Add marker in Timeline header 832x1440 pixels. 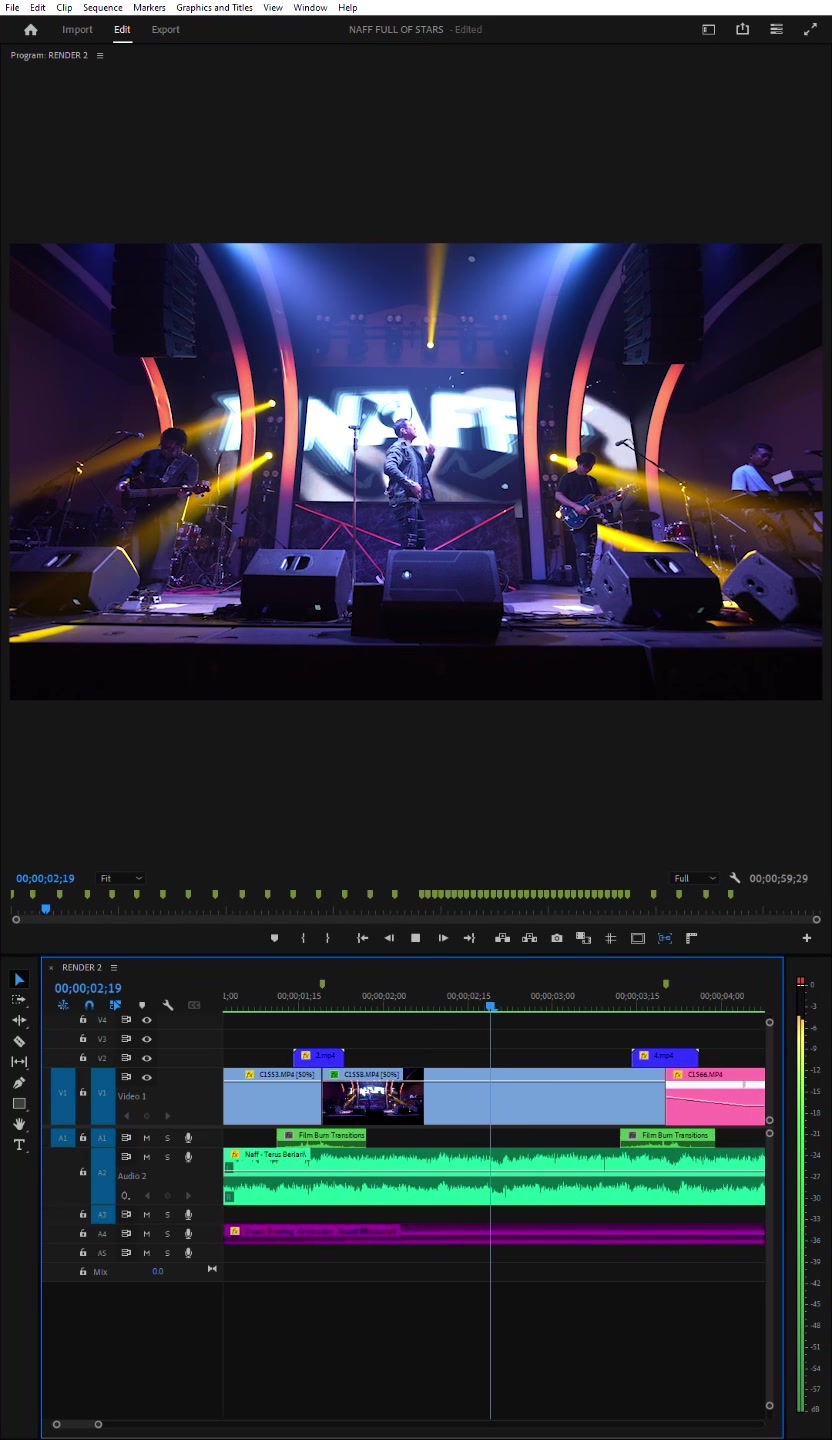pos(142,1005)
